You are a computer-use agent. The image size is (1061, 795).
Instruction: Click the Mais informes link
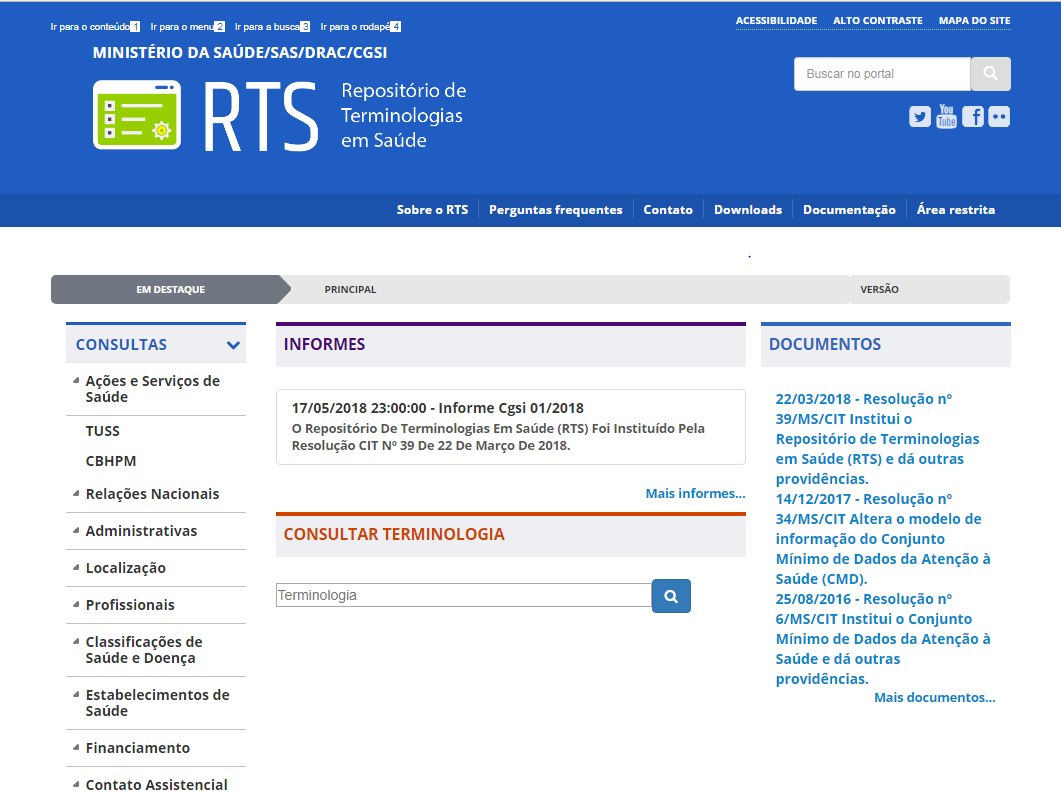[x=695, y=494]
